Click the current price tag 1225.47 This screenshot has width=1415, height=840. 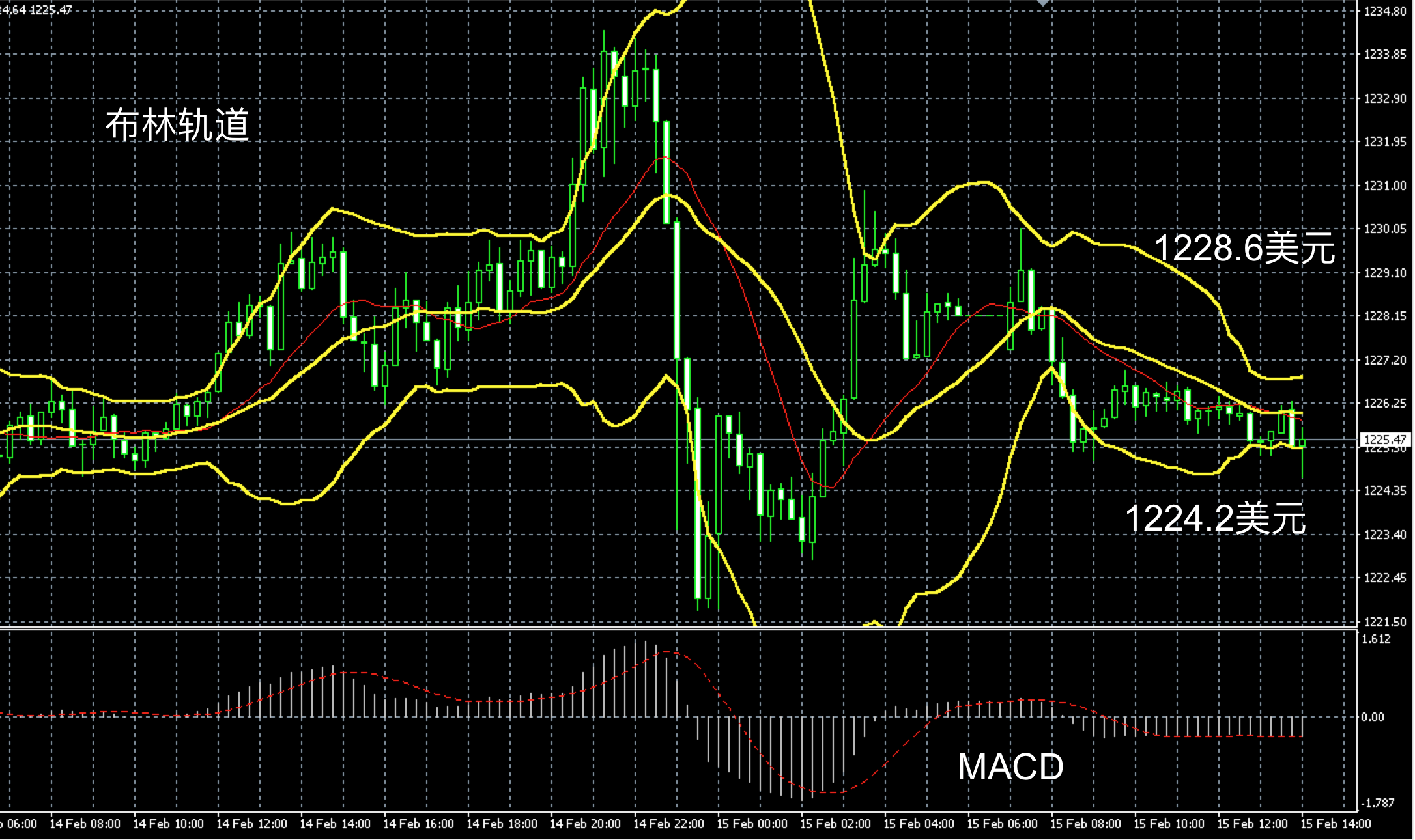[x=1384, y=440]
